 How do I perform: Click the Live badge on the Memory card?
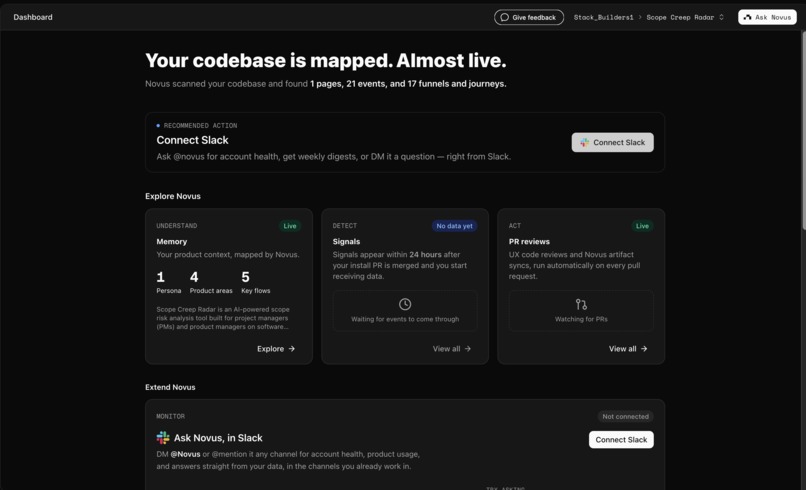pyautogui.click(x=290, y=226)
